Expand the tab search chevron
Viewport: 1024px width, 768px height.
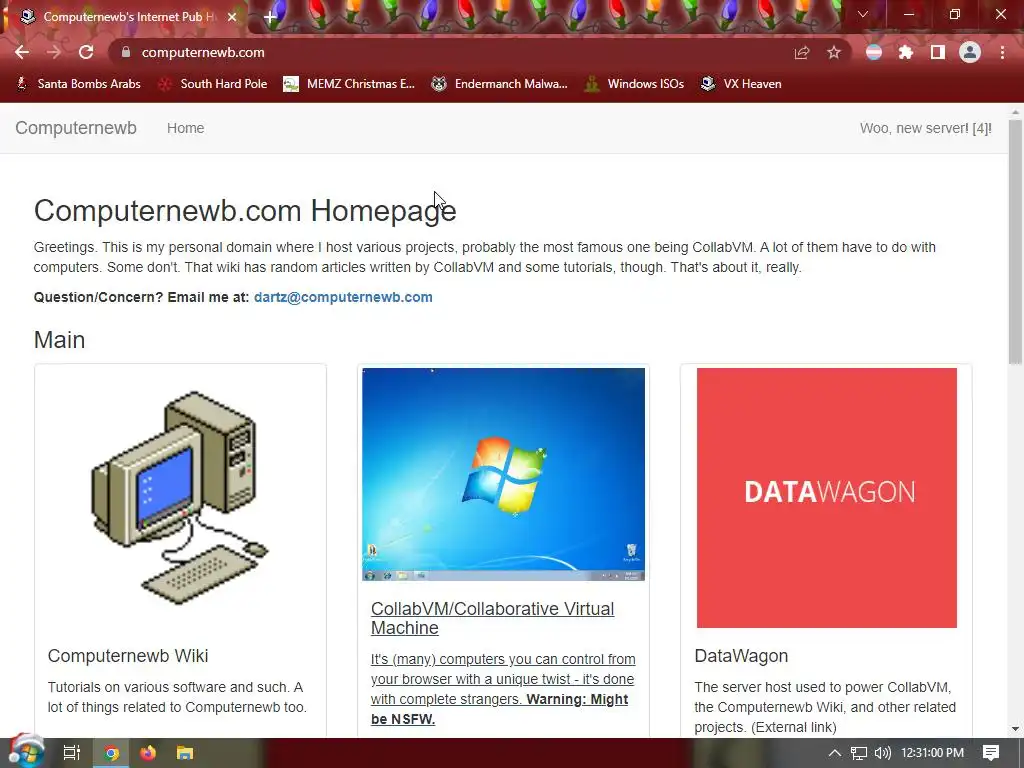click(x=863, y=14)
